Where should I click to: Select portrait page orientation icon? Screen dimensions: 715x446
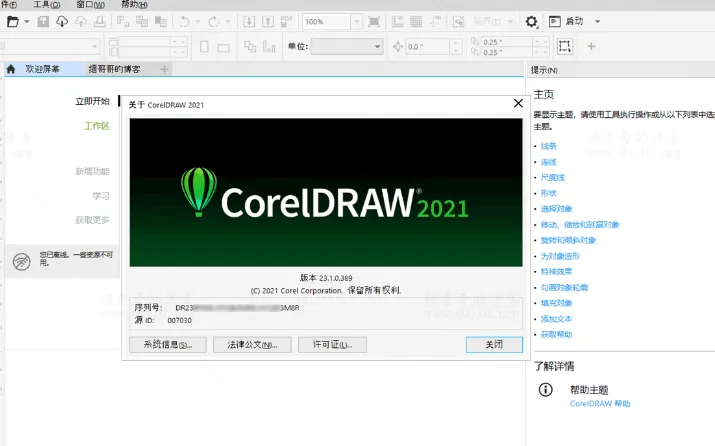(x=204, y=47)
